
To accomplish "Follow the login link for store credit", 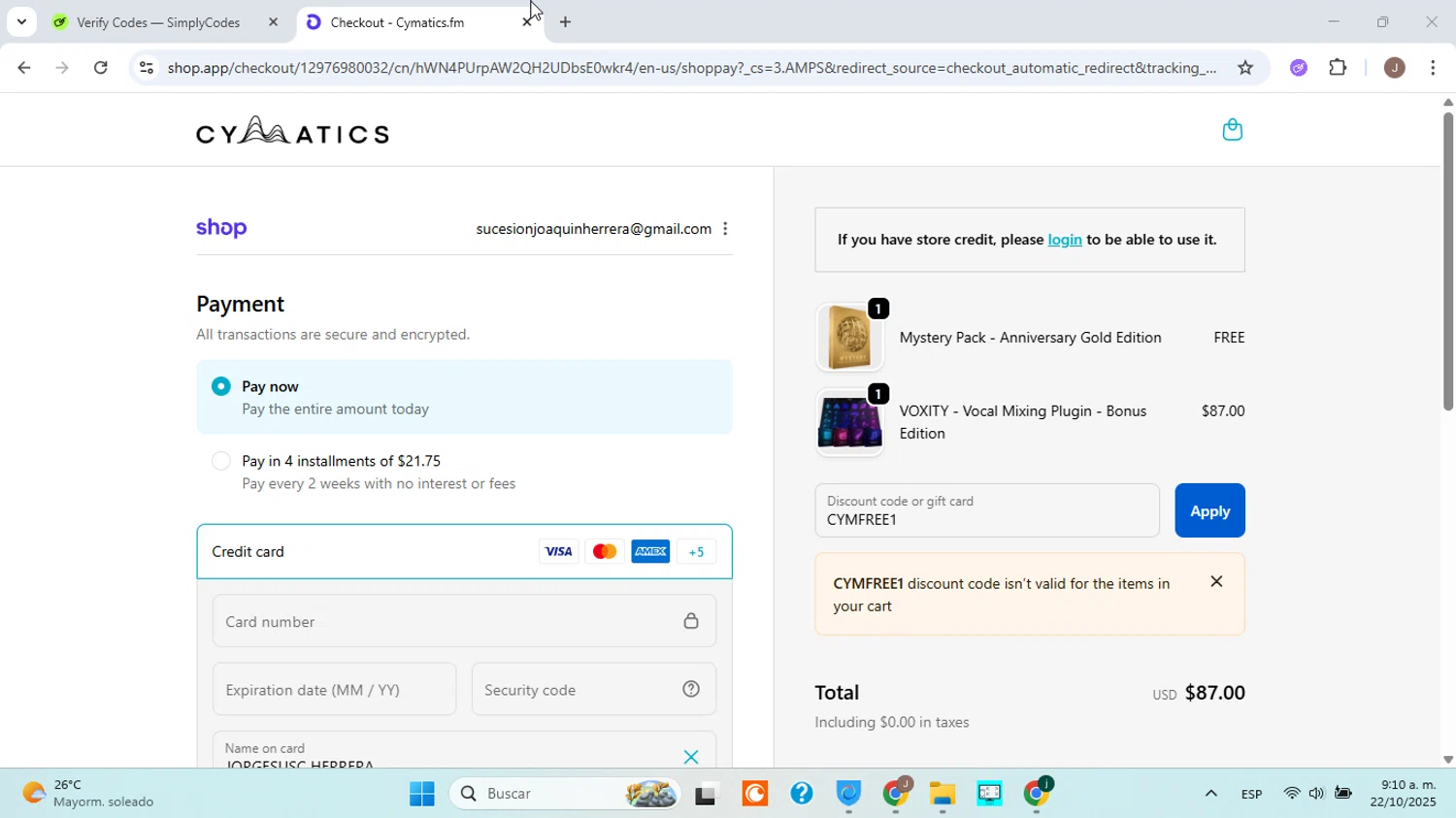I will (1065, 240).
